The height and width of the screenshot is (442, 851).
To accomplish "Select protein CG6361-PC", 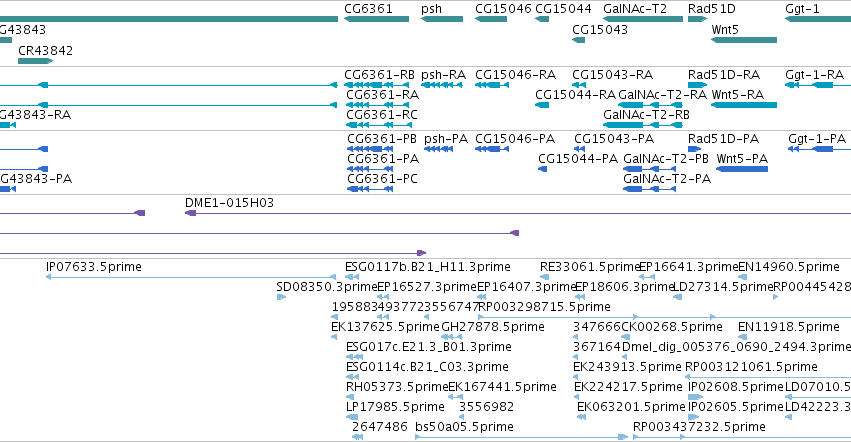I will pyautogui.click(x=370, y=189).
